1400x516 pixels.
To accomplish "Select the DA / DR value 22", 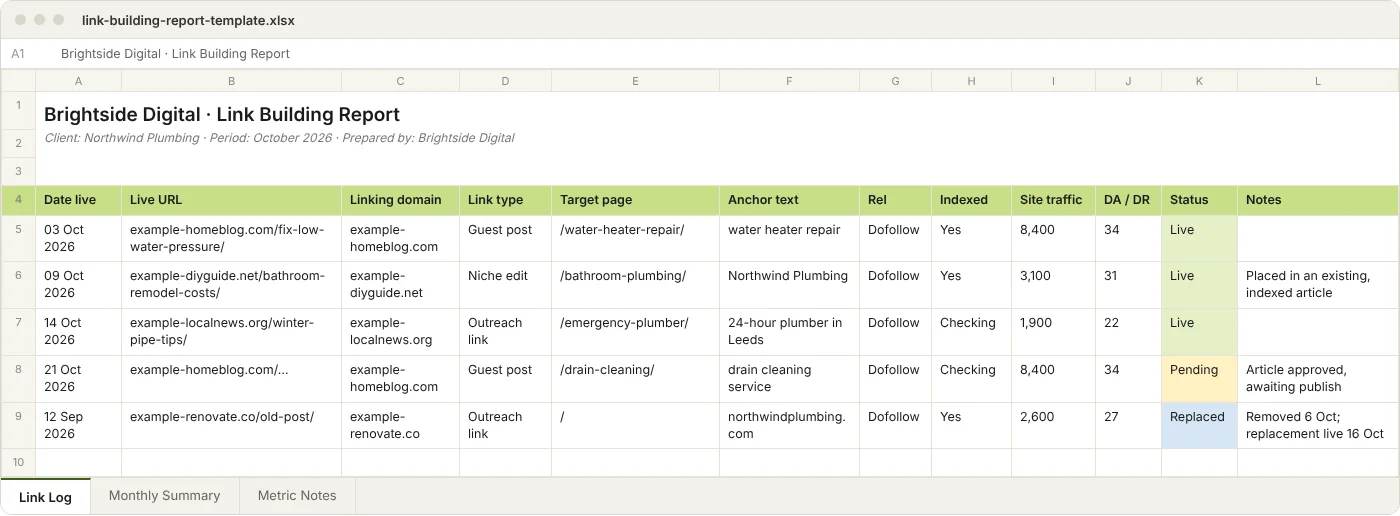I will click(x=1128, y=332).
